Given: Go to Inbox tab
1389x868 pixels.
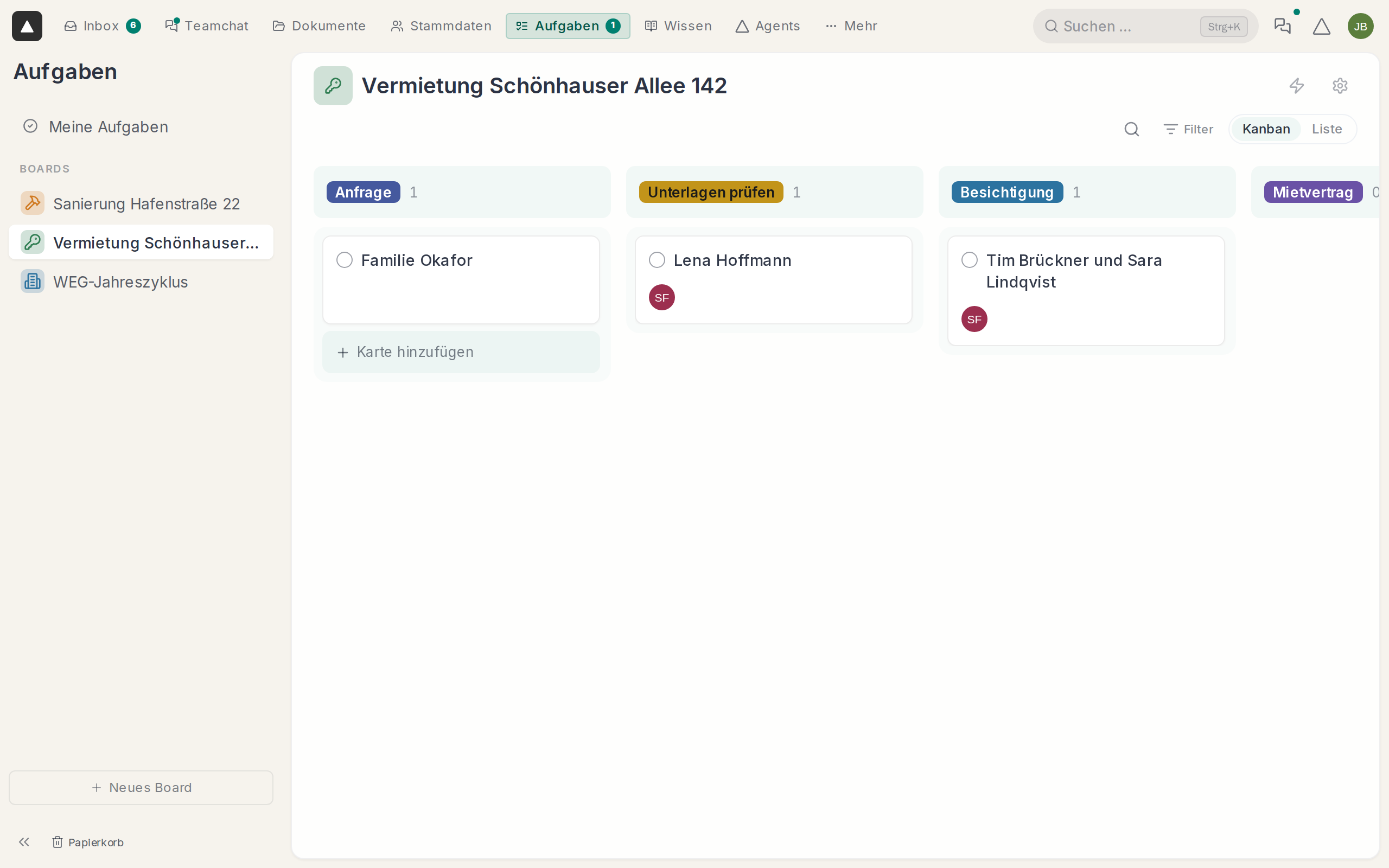Looking at the screenshot, I should tap(102, 26).
